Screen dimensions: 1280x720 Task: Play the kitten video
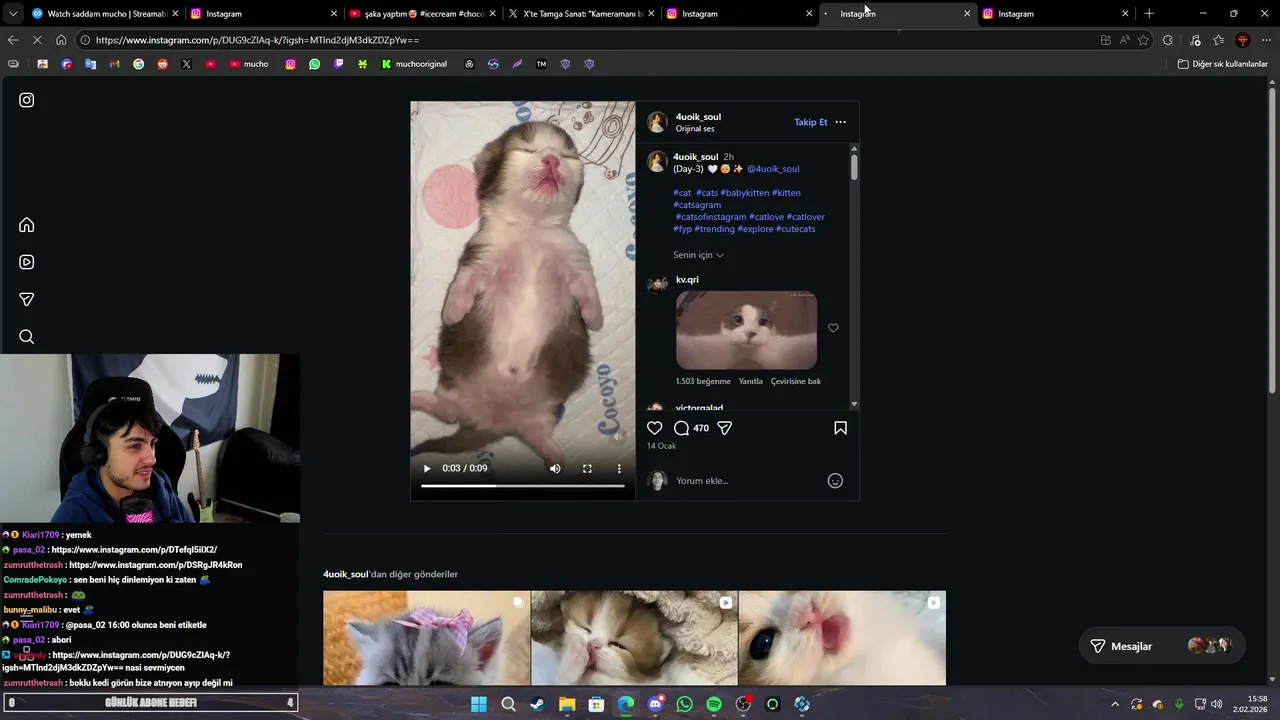click(x=427, y=468)
